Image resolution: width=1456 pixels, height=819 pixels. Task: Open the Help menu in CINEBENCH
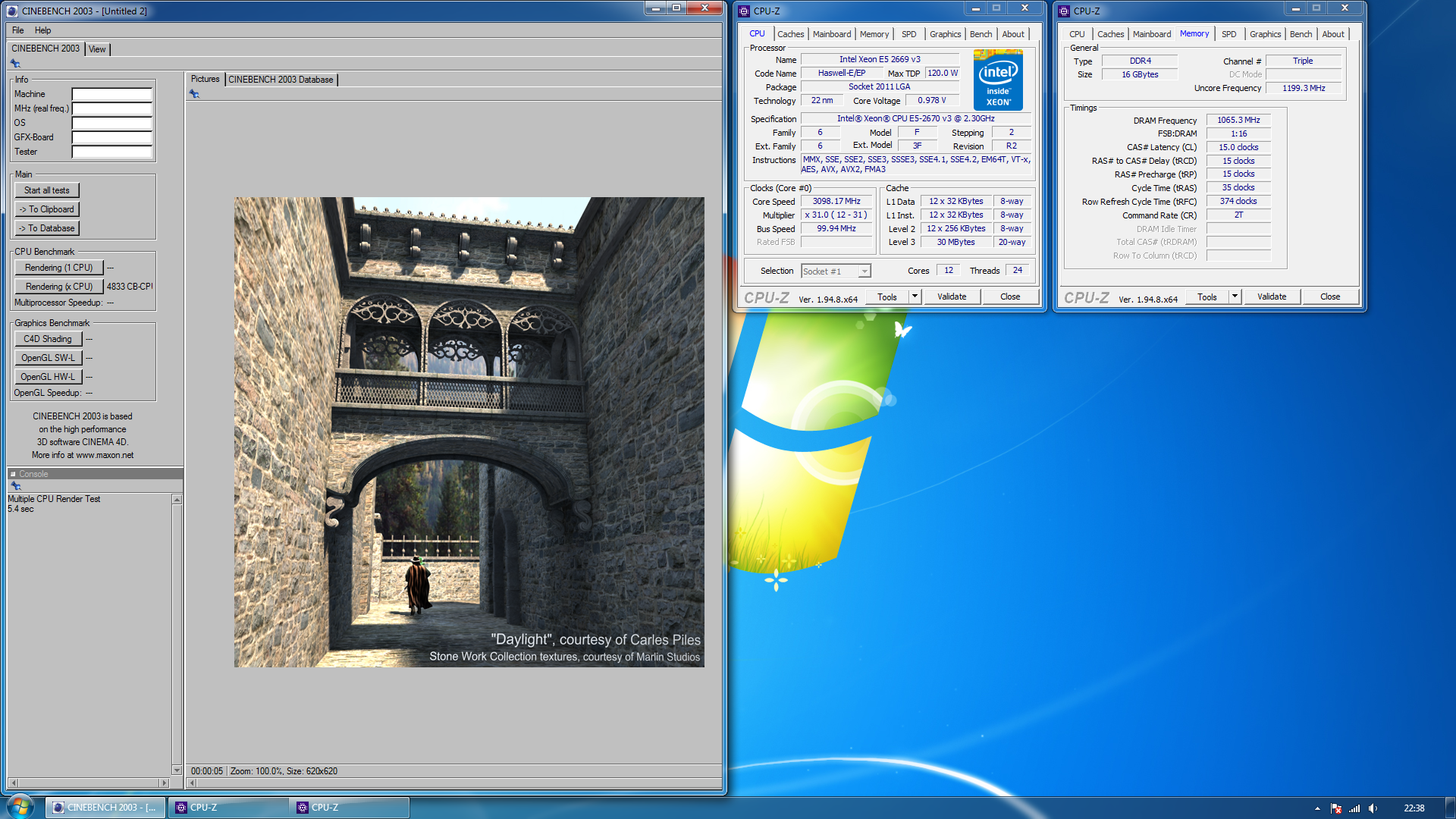coord(43,30)
